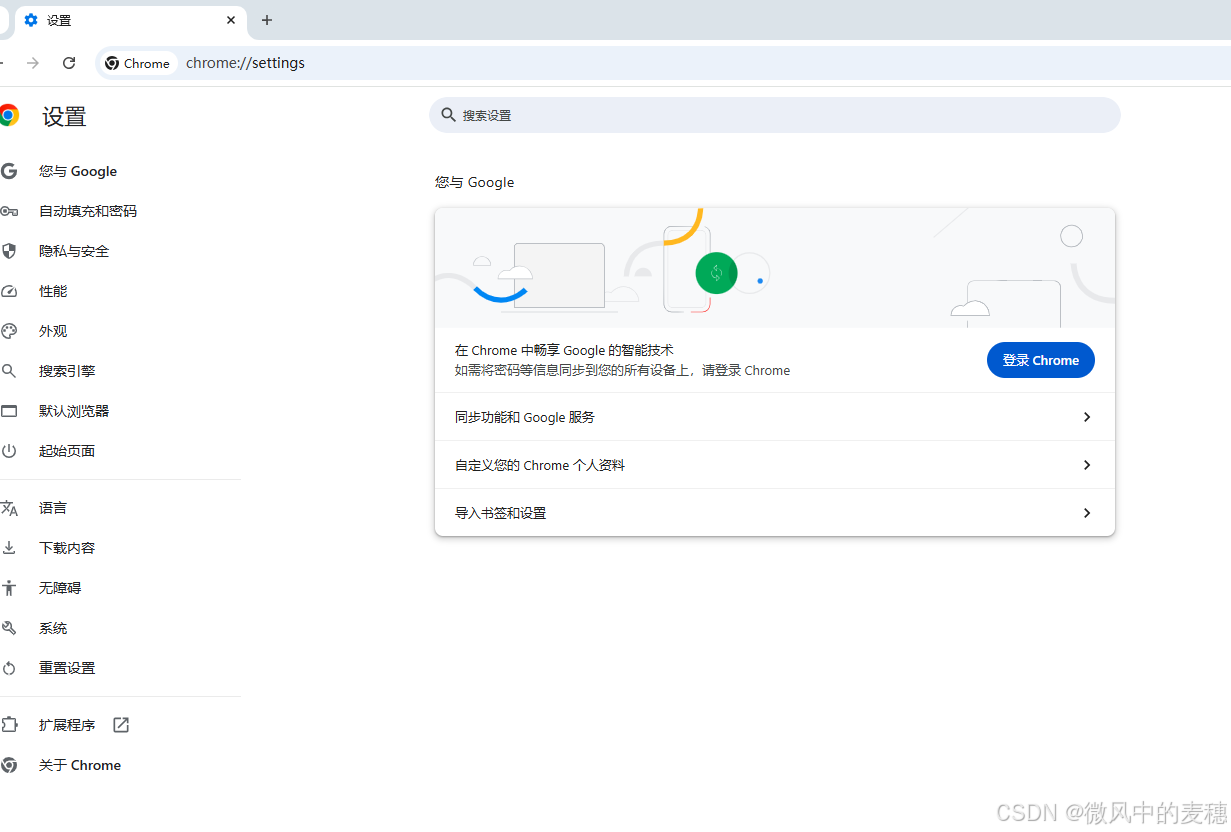Click the magnifier icon for 搜索引擎
Screen dimensions: 1231x832
pyautogui.click(x=9, y=371)
